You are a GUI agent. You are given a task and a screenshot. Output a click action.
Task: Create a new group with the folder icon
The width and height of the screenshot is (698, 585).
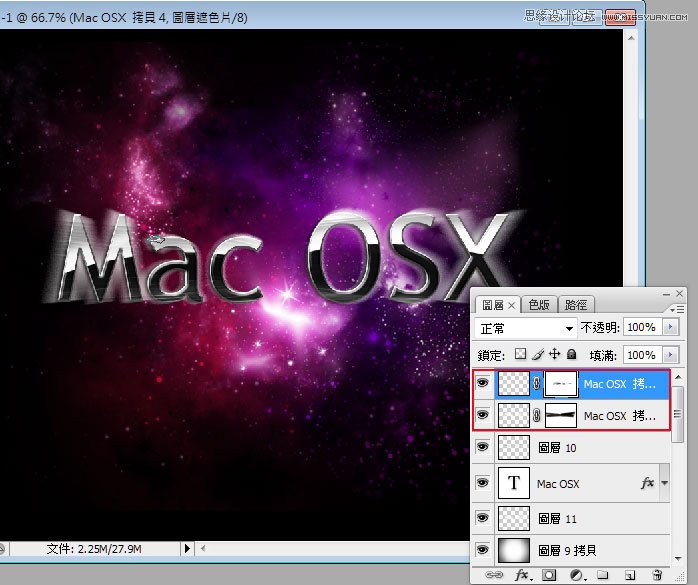tap(603, 574)
